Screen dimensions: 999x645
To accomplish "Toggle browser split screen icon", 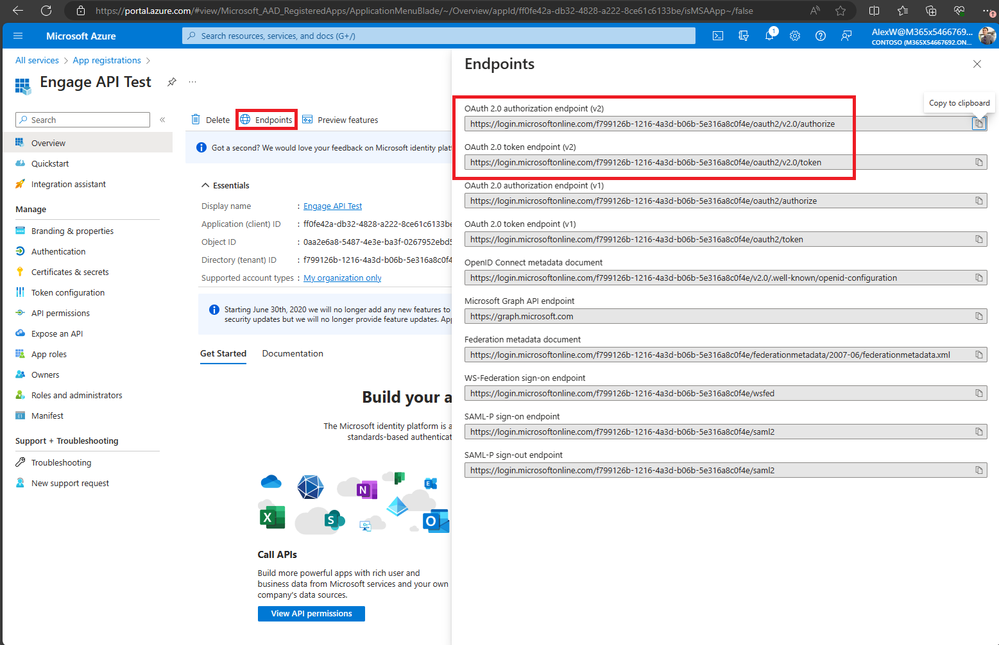I will click(x=874, y=10).
